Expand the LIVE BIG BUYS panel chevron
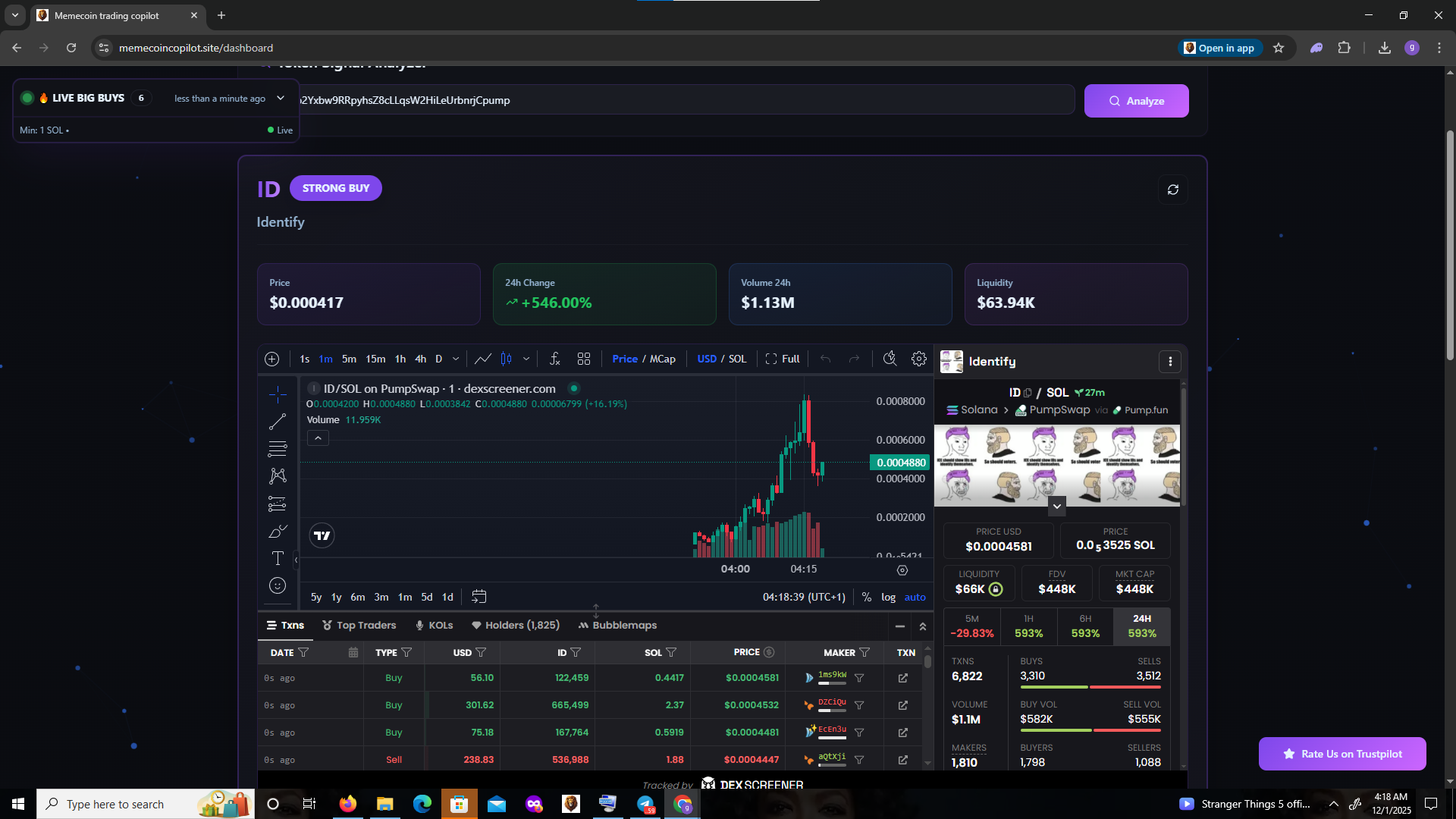This screenshot has width=1456, height=819. click(x=281, y=98)
